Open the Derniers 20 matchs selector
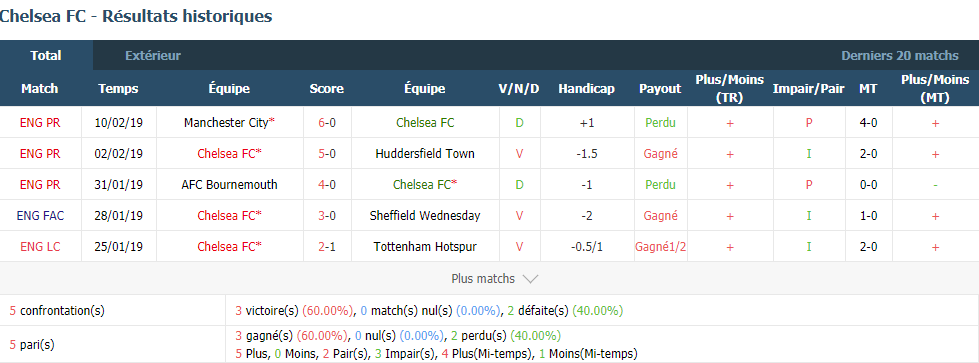This screenshot has height=363, width=979. pos(900,56)
